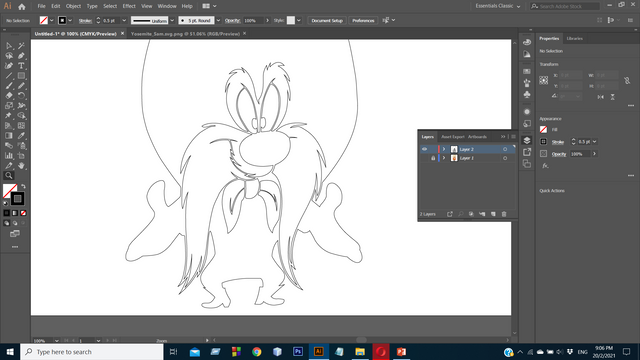Toggle the lock on Layer 1

pos(433,158)
